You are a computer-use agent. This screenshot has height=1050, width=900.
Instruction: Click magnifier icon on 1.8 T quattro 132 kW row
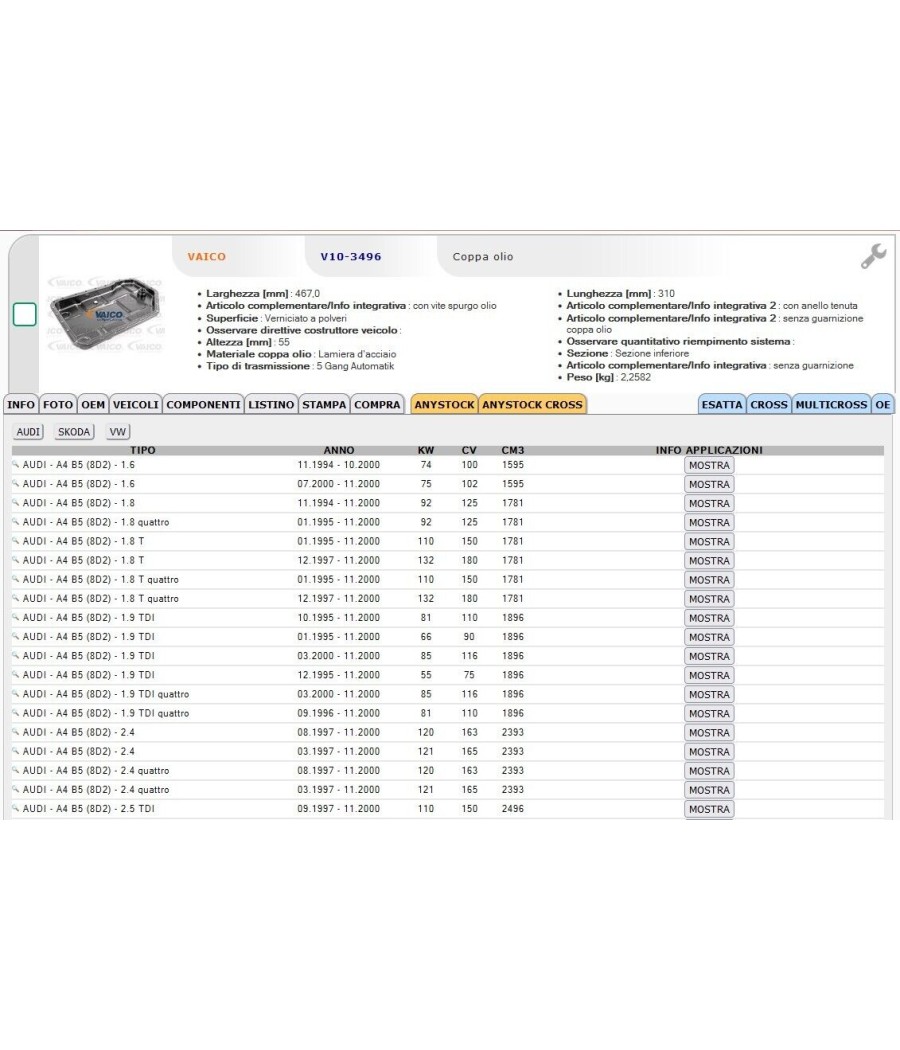[16, 599]
